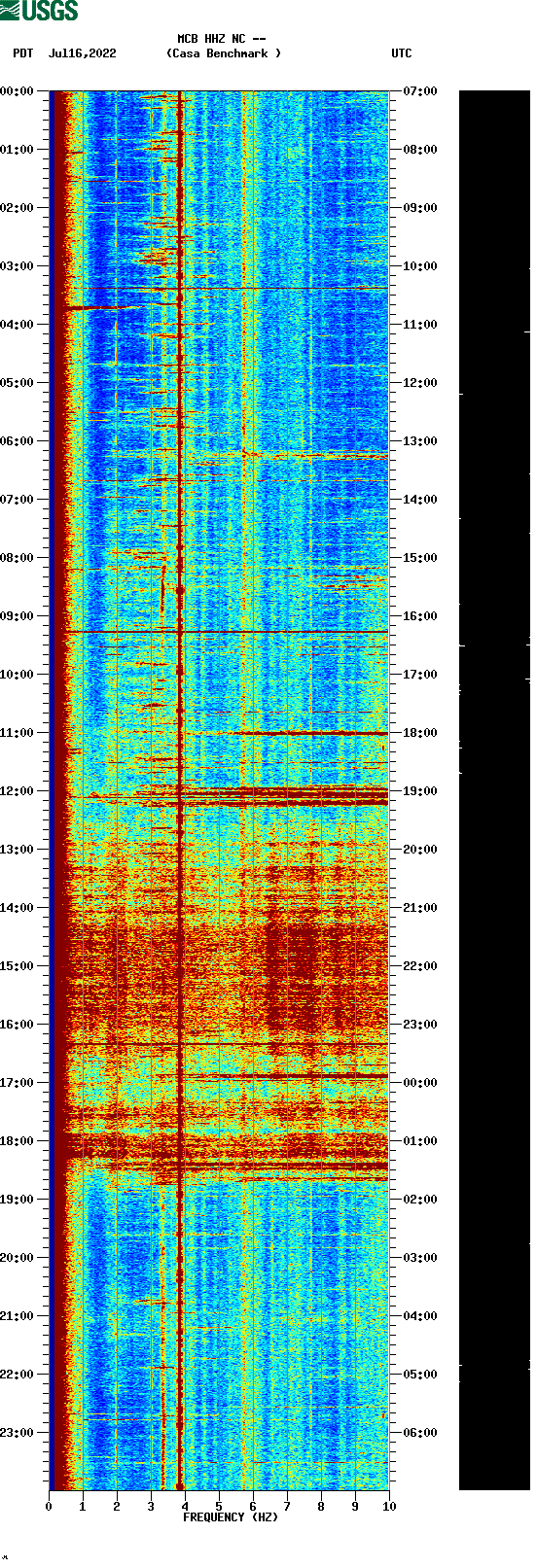Select 03:00 on the UTC time axis

(x=420, y=1258)
